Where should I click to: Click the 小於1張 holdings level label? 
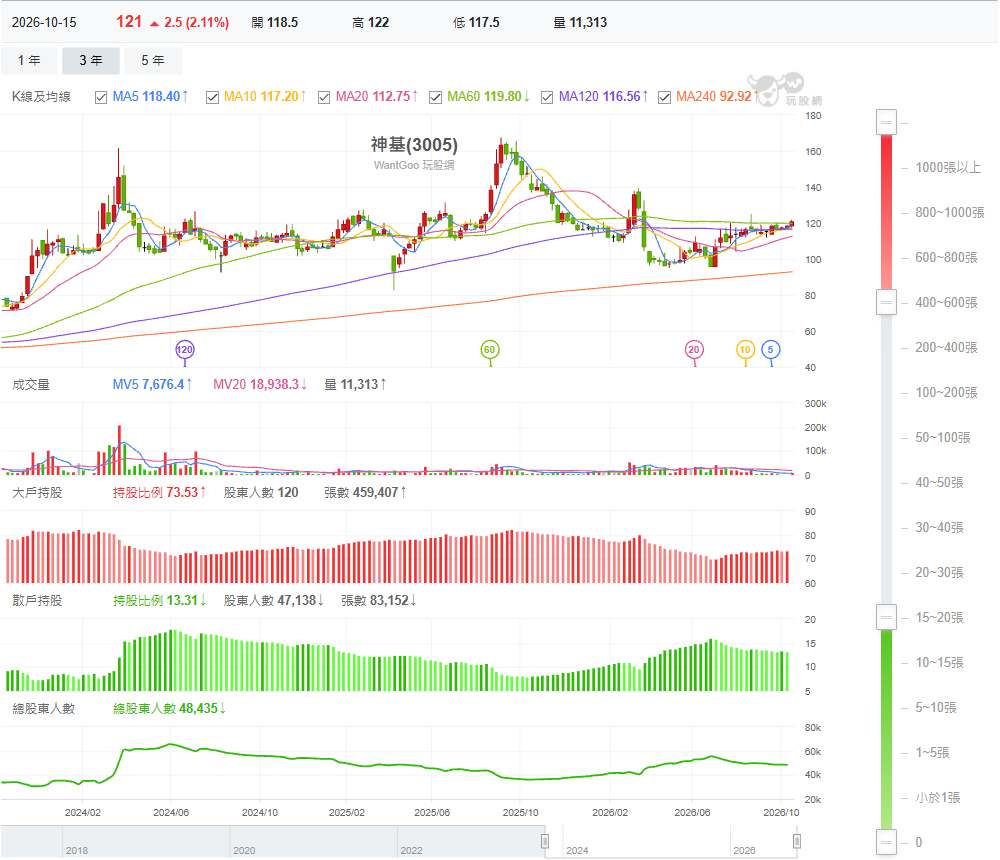click(938, 797)
